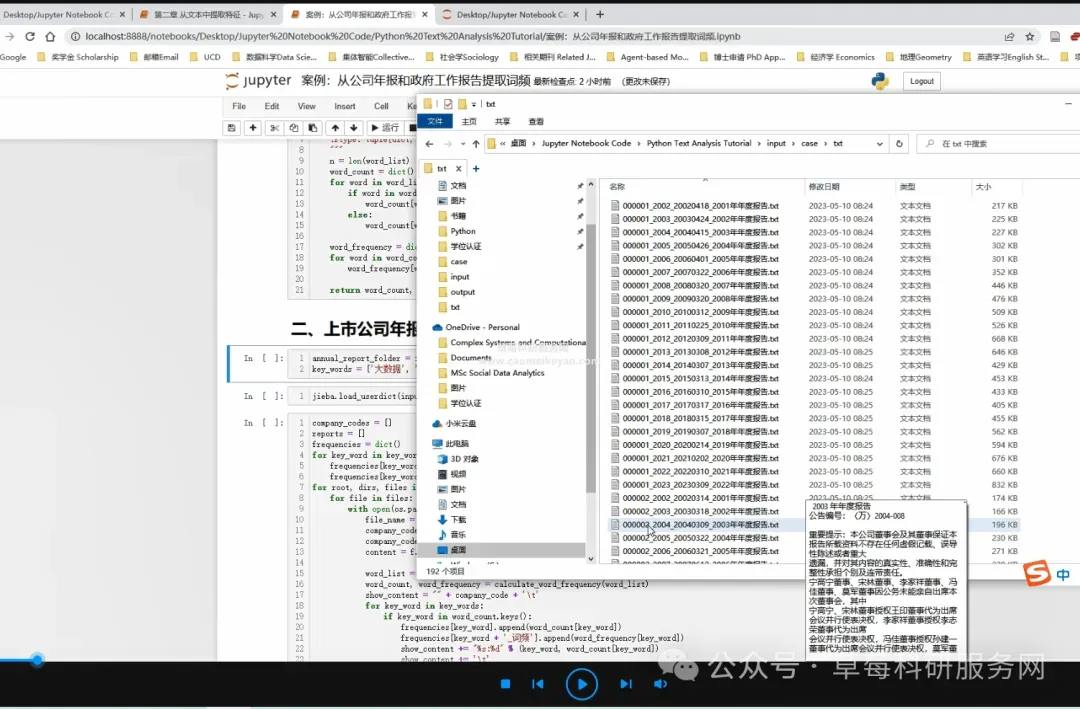Move the selected cell down using the arrow icon
Image resolution: width=1080 pixels, height=709 pixels.
[x=353, y=127]
